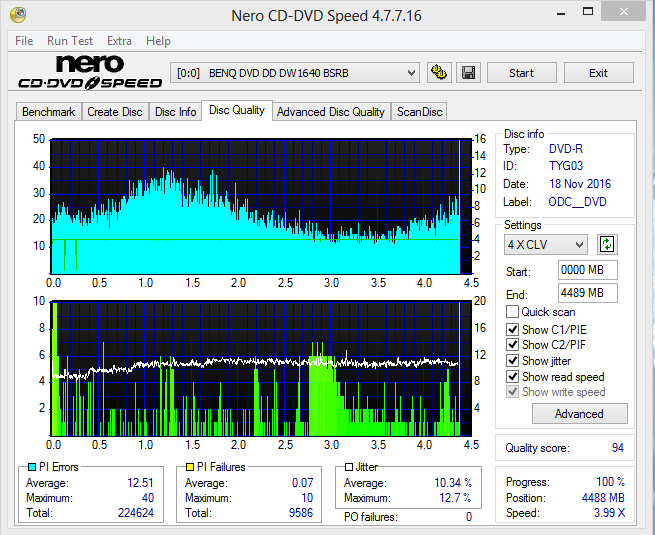The image size is (655, 535).
Task: Click PI Errors average 12.51
Action: pyautogui.click(x=140, y=483)
